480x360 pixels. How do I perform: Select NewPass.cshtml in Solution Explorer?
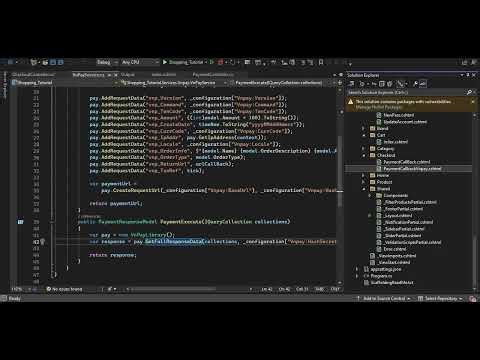click(x=398, y=115)
